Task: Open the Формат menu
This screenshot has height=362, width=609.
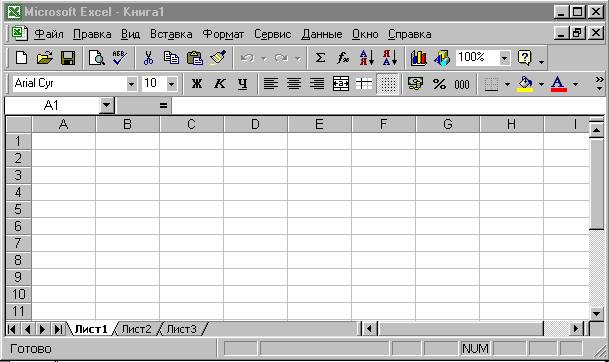Action: point(223,34)
